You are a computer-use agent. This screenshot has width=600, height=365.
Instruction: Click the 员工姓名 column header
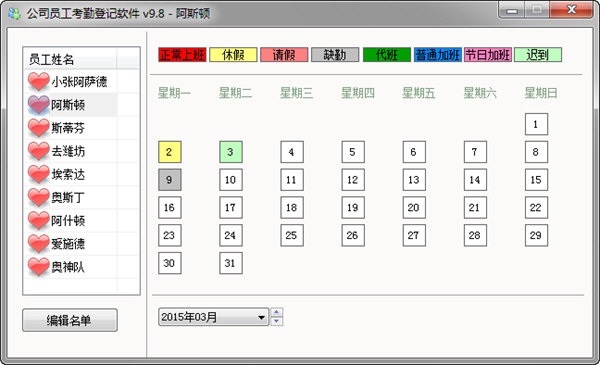[70, 59]
